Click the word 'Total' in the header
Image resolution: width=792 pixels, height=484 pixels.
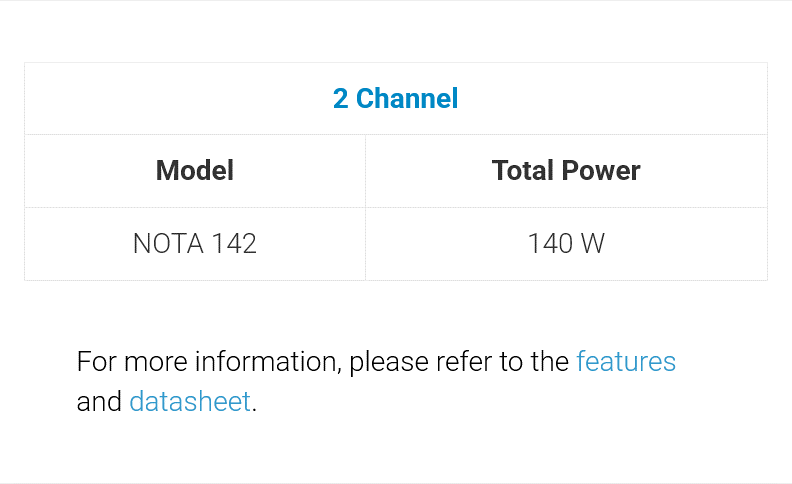coord(523,171)
